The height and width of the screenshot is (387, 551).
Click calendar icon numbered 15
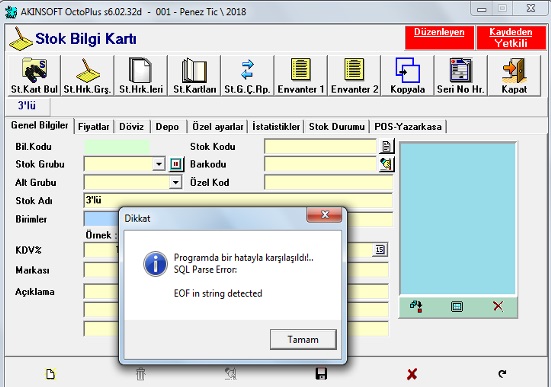[380, 250]
